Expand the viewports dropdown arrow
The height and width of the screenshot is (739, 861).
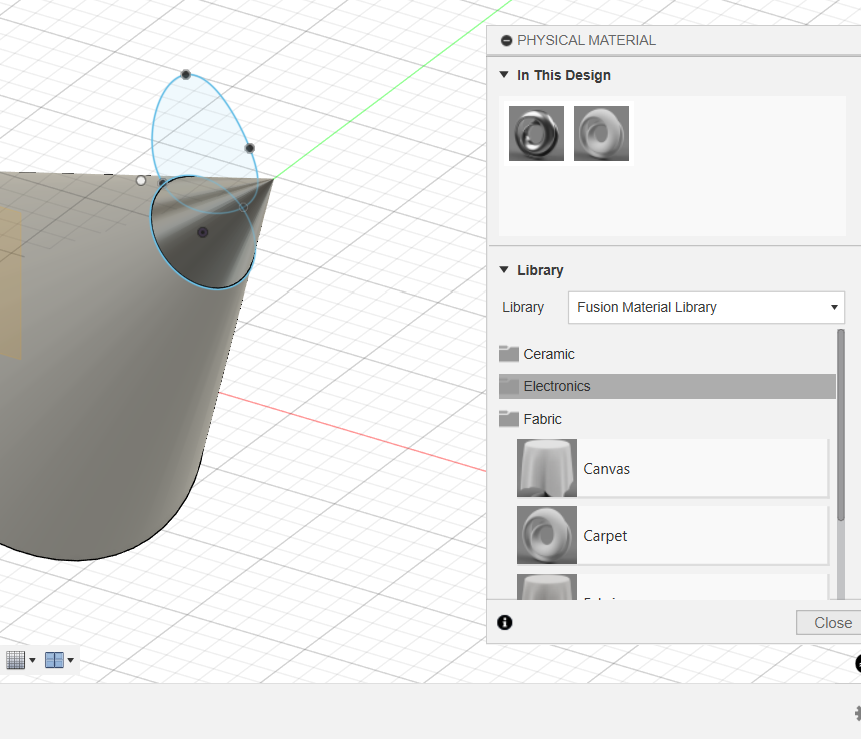pyautogui.click(x=71, y=660)
